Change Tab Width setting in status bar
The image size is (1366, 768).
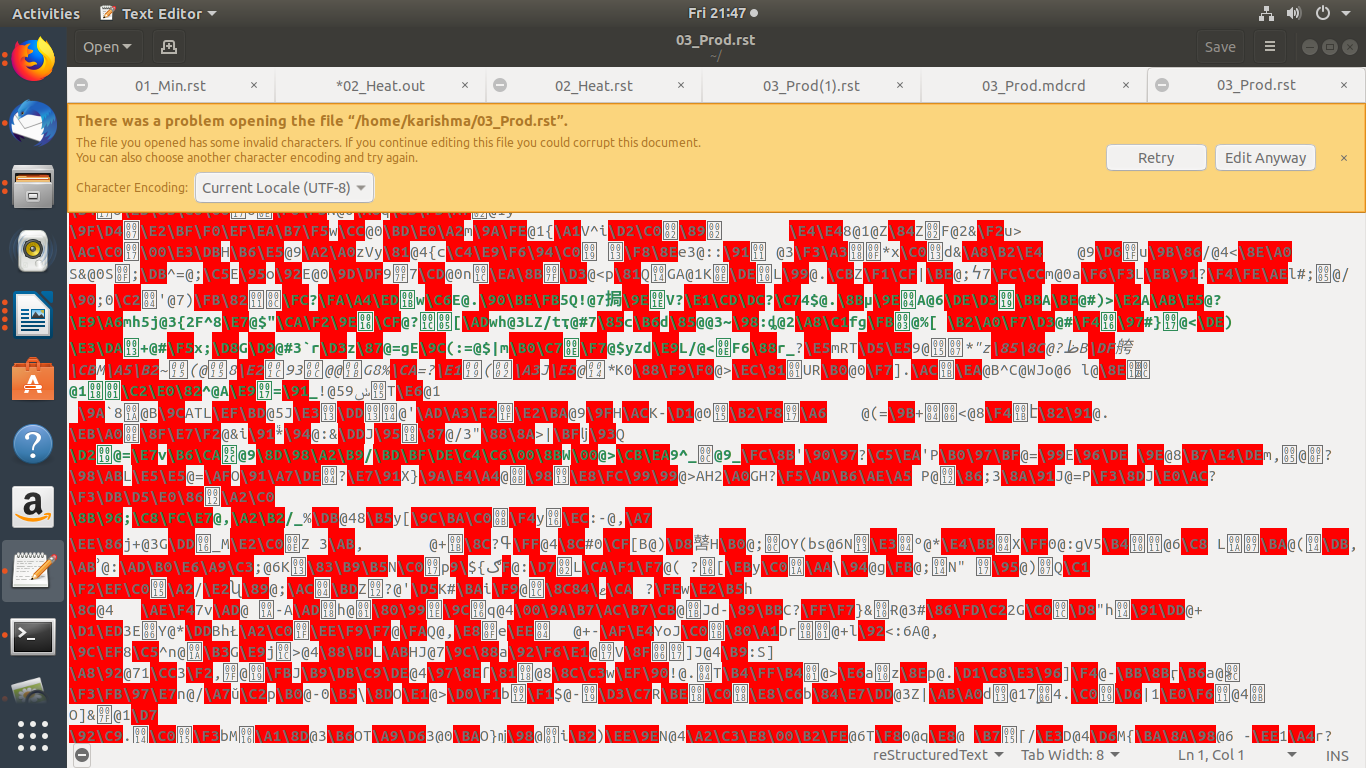point(1069,755)
